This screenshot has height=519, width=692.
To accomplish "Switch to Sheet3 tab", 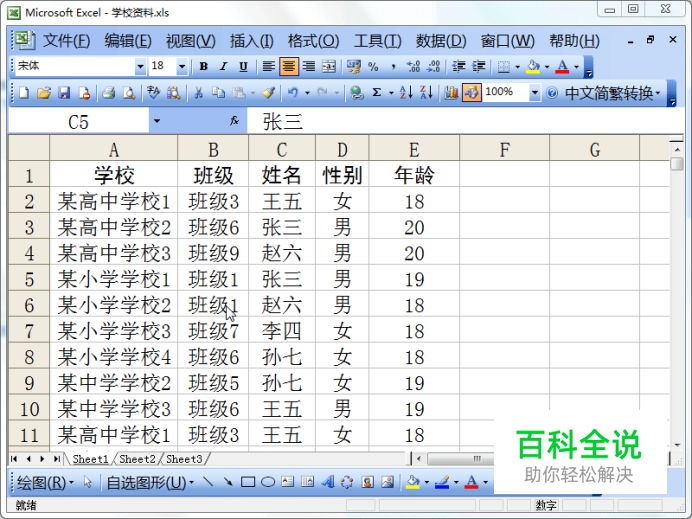I will 184,459.
